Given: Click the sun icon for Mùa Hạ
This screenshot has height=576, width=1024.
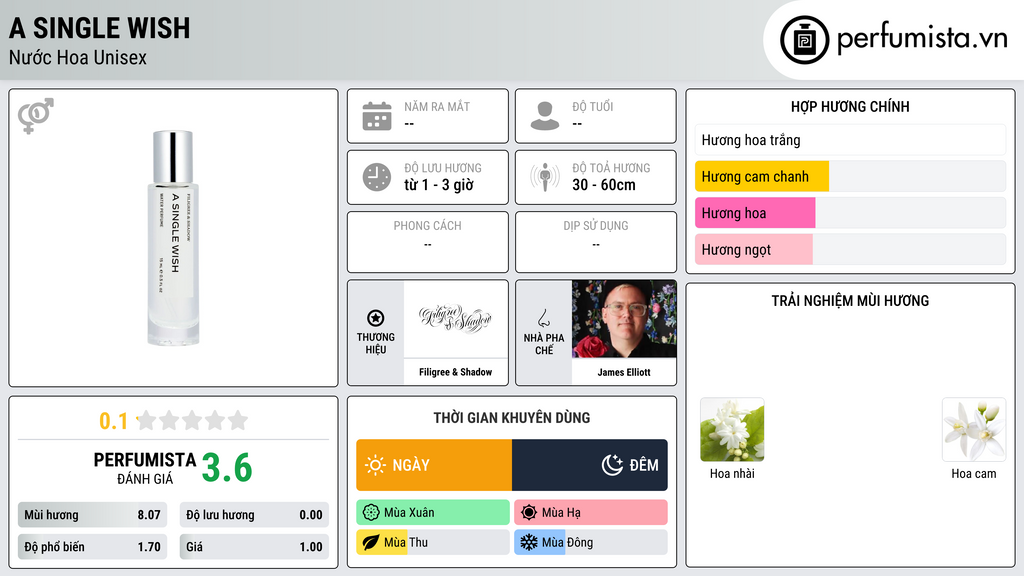Looking at the screenshot, I should coord(529,513).
